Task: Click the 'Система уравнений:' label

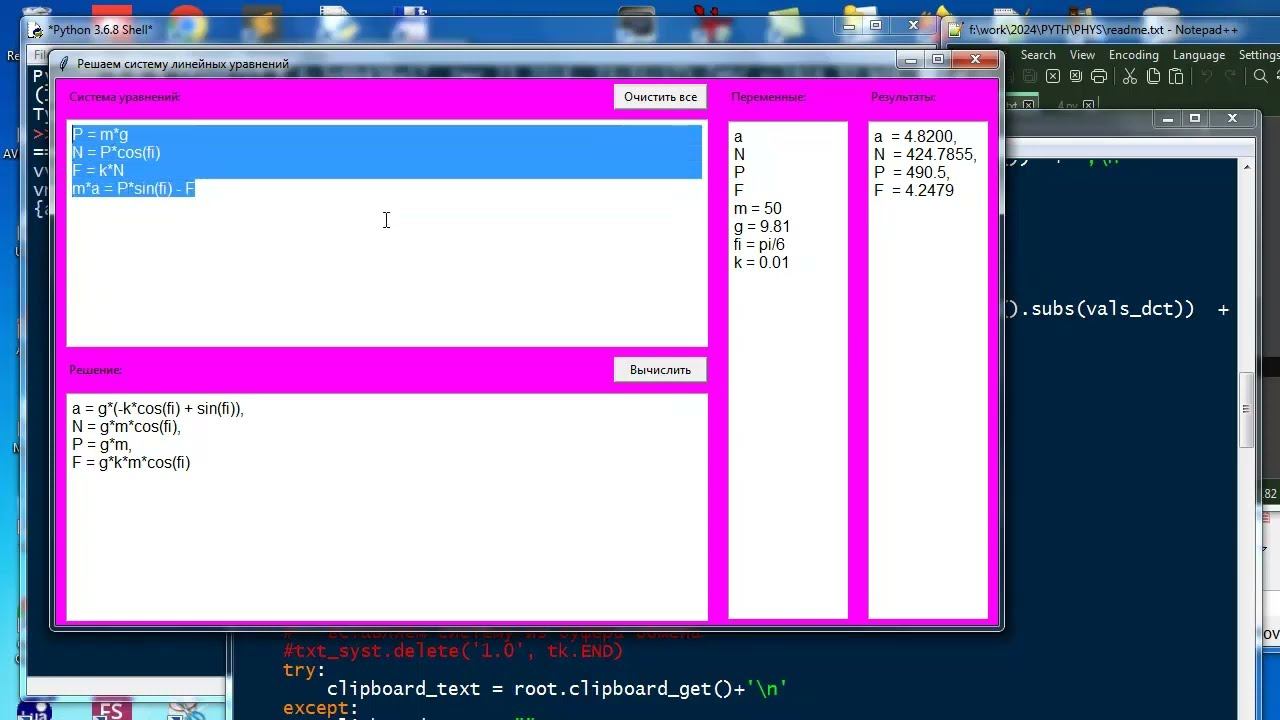Action: coord(125,97)
